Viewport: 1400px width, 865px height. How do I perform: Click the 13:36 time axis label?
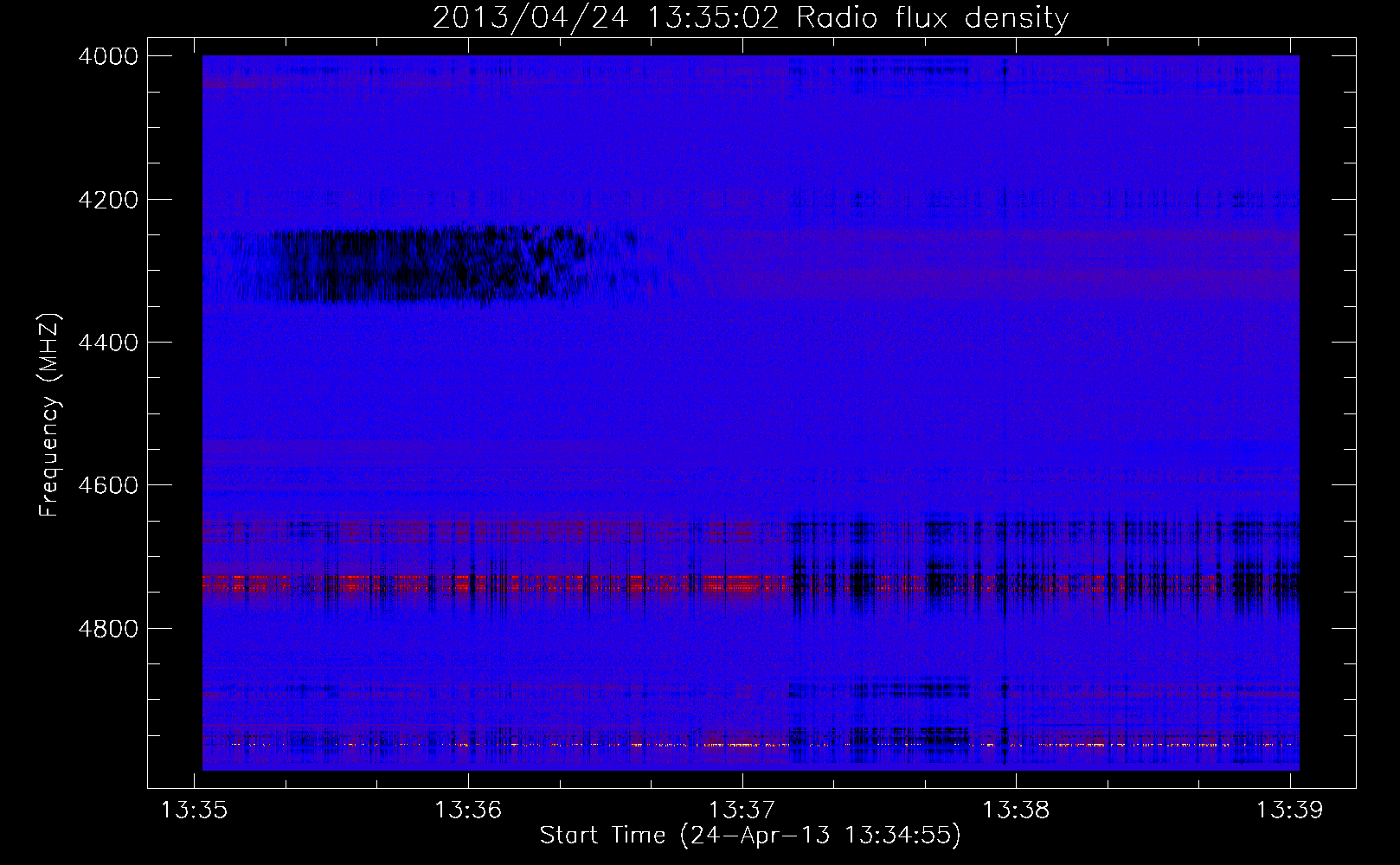click(x=468, y=810)
